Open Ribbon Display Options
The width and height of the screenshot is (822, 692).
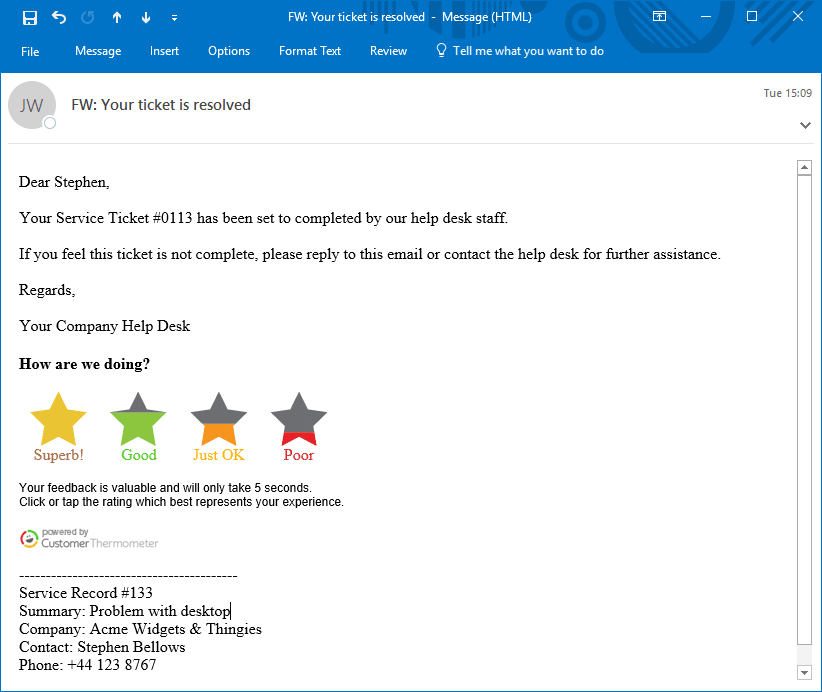[x=659, y=17]
